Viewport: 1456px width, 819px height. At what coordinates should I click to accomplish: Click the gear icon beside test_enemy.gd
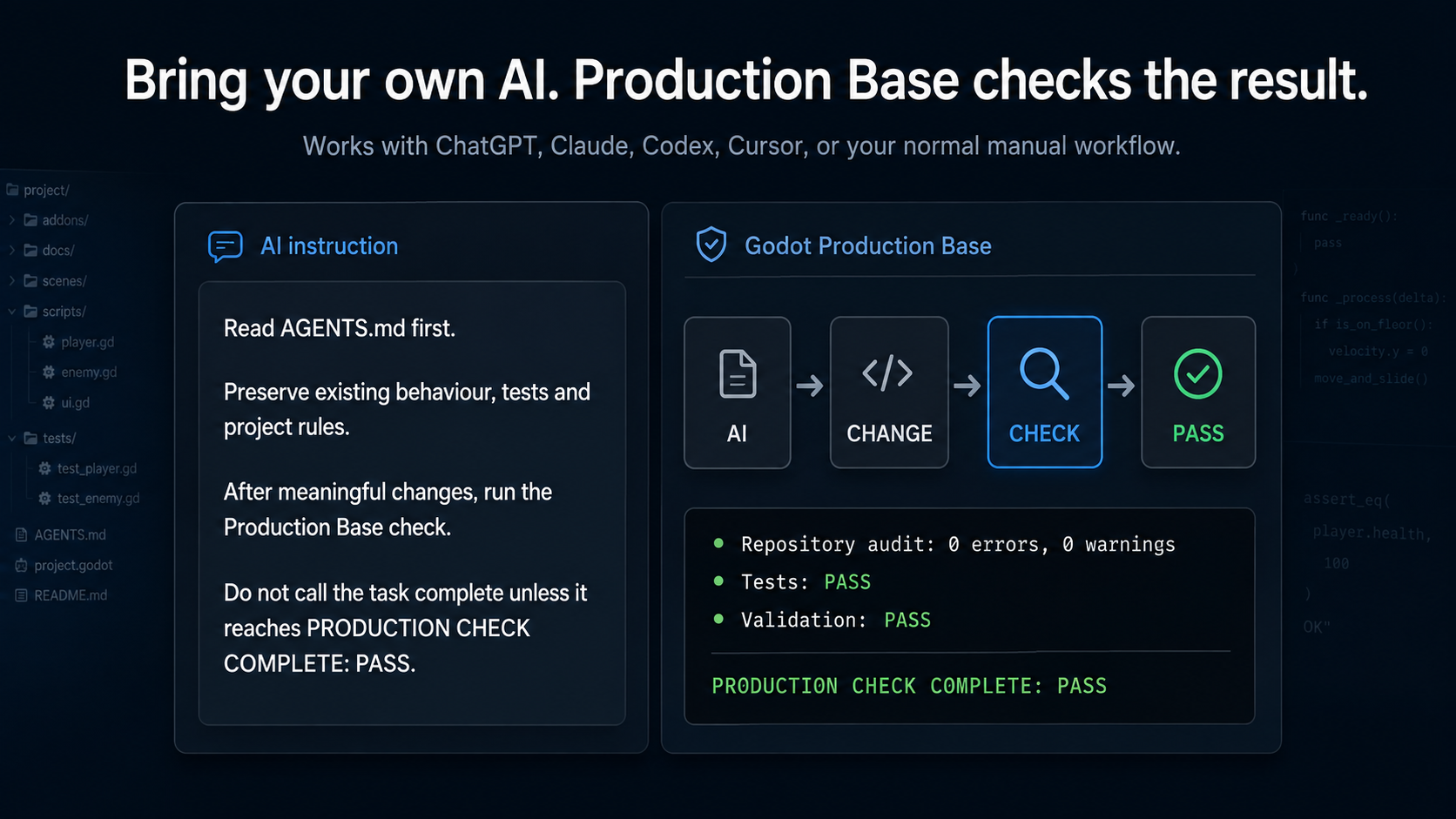tap(44, 499)
